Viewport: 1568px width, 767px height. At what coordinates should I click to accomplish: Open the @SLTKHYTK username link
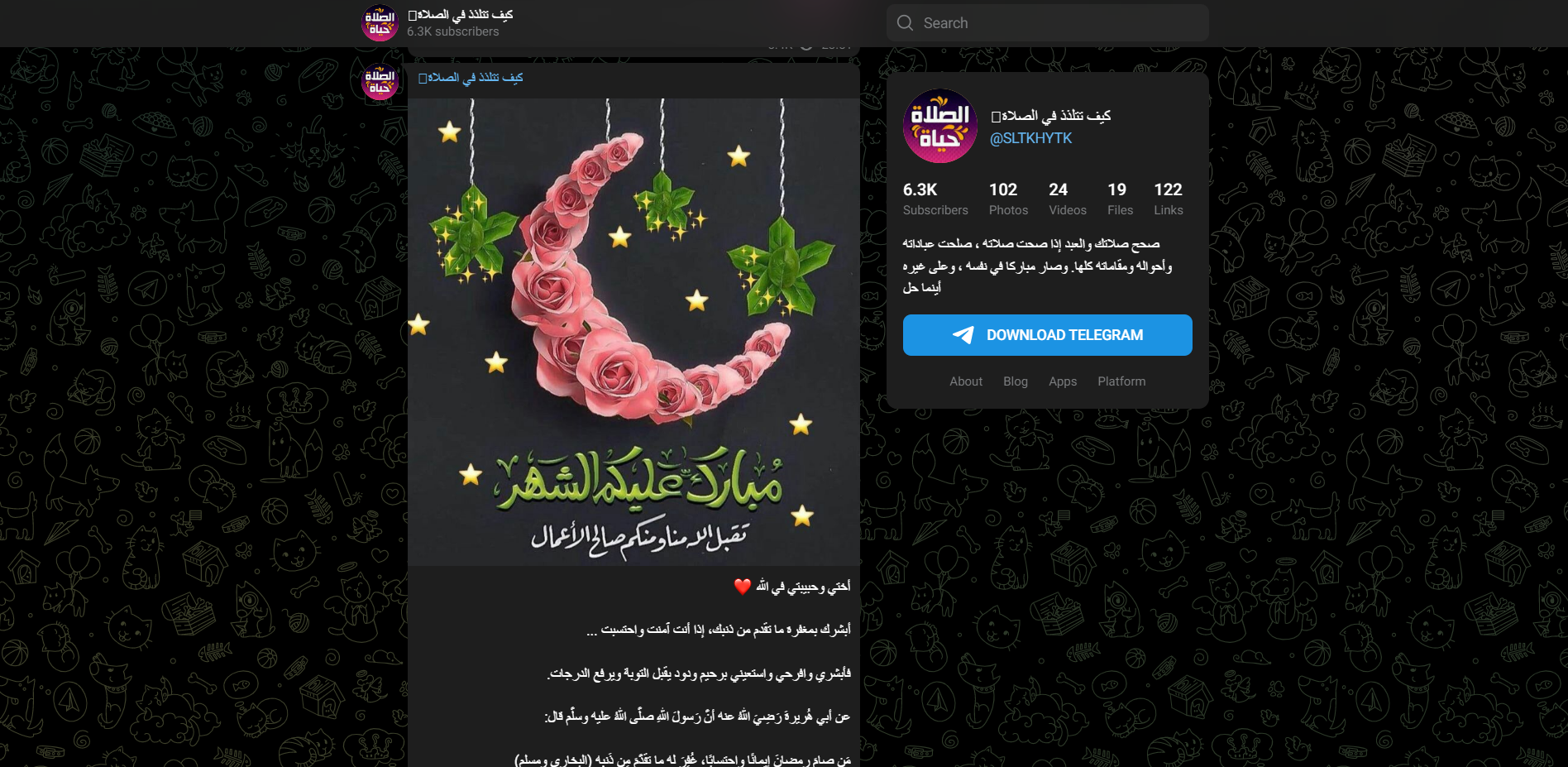click(1030, 138)
